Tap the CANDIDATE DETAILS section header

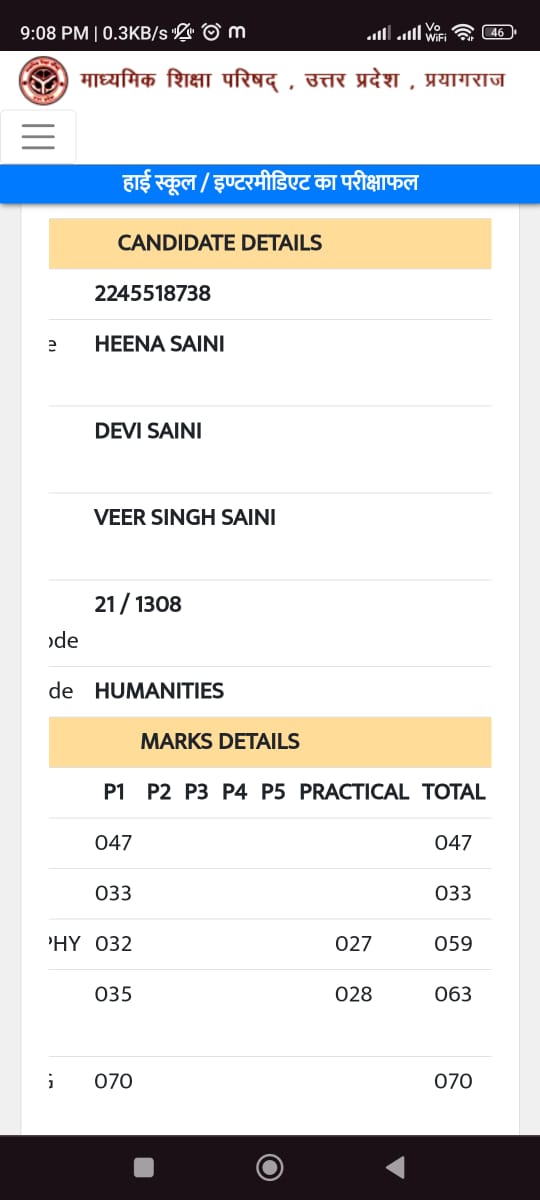pyautogui.click(x=270, y=243)
